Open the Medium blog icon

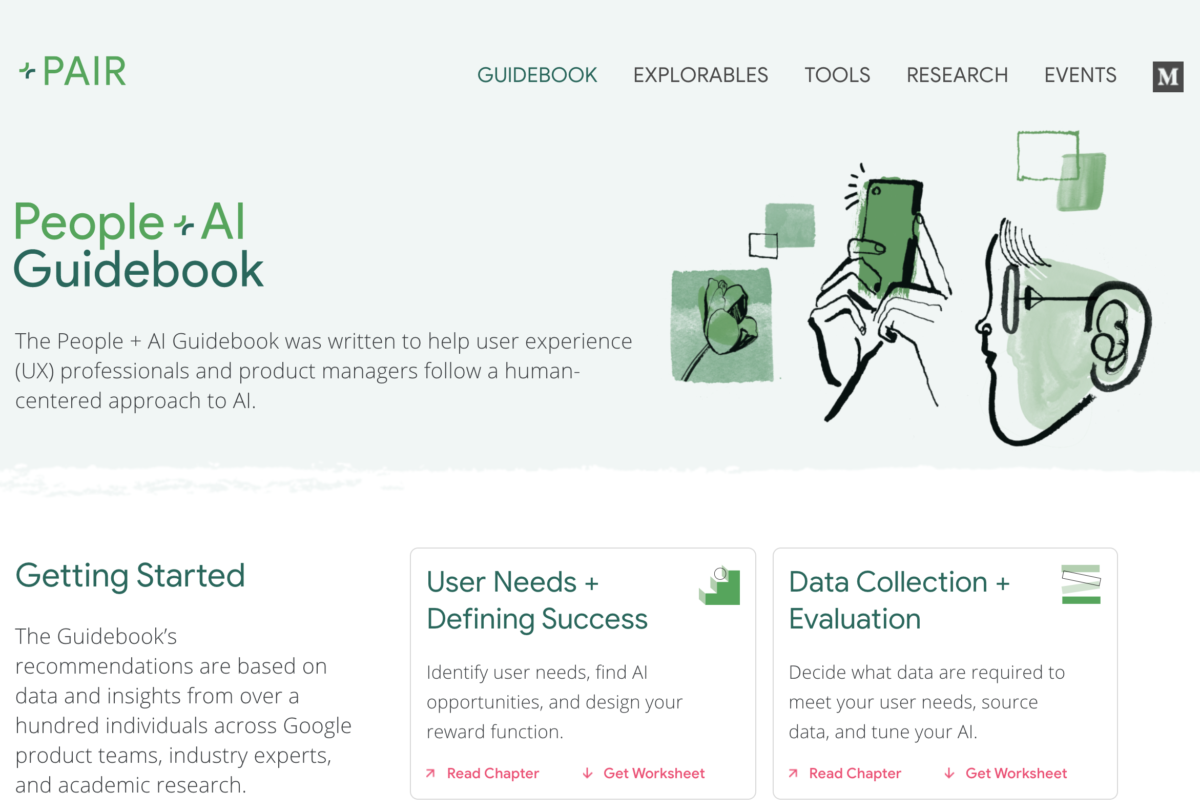click(1168, 76)
